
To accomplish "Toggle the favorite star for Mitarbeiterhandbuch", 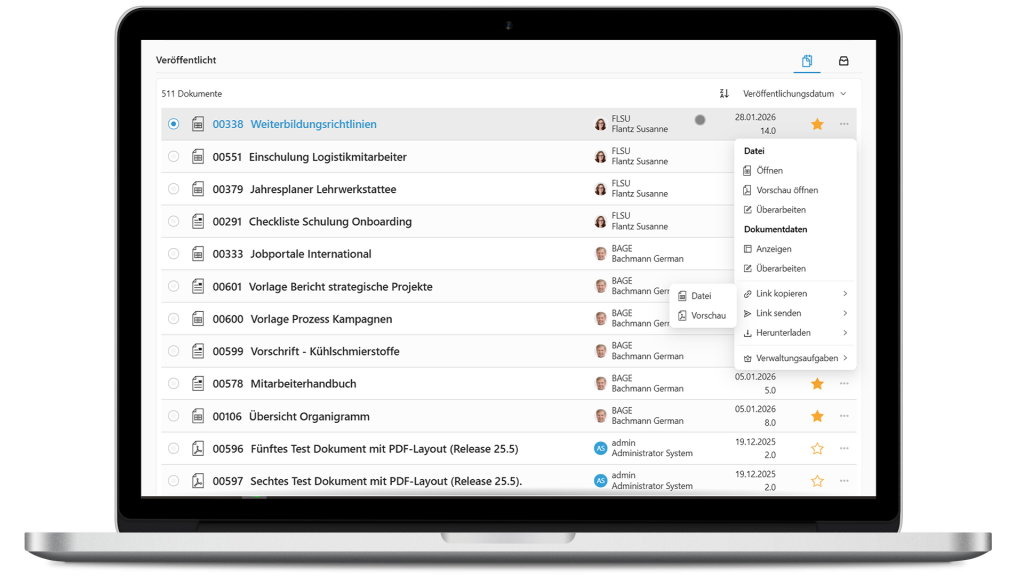I will click(x=817, y=383).
